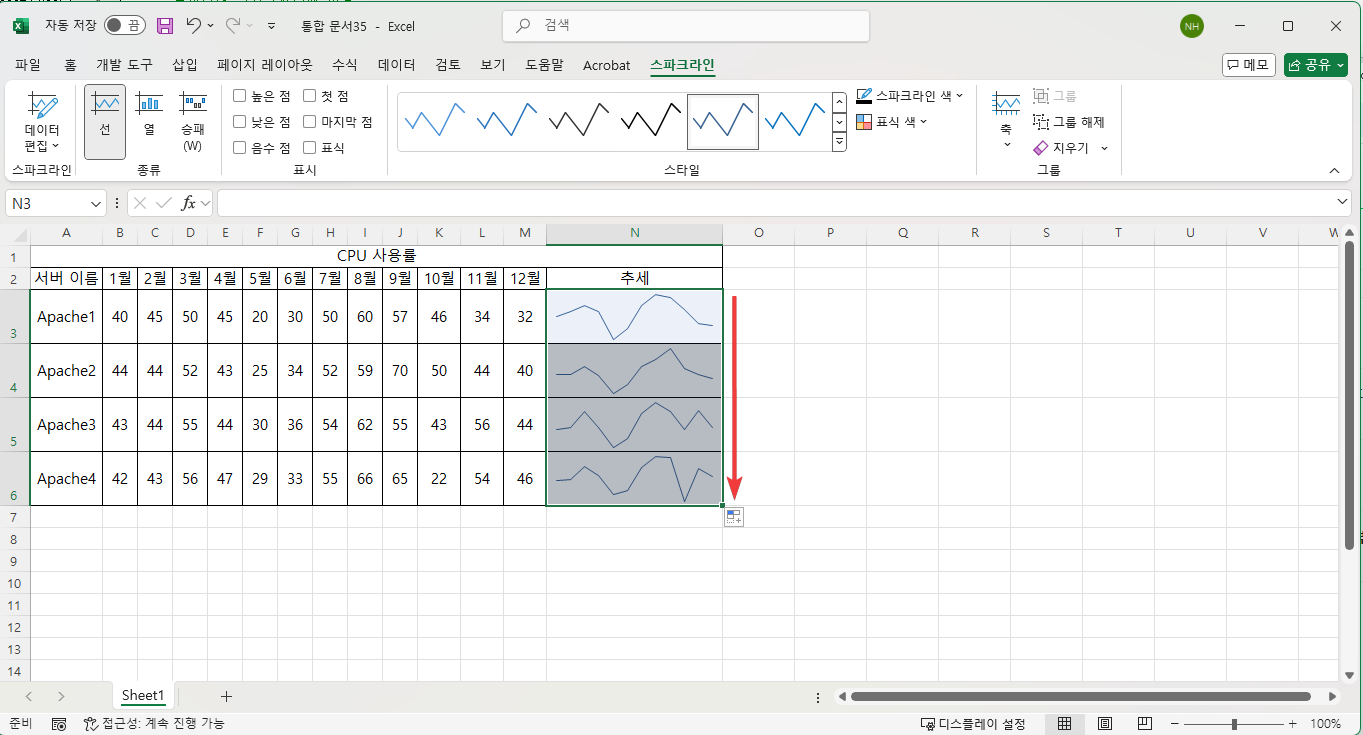The width and height of the screenshot is (1363, 735).
Task: Click the Undo icon
Action: tap(194, 26)
